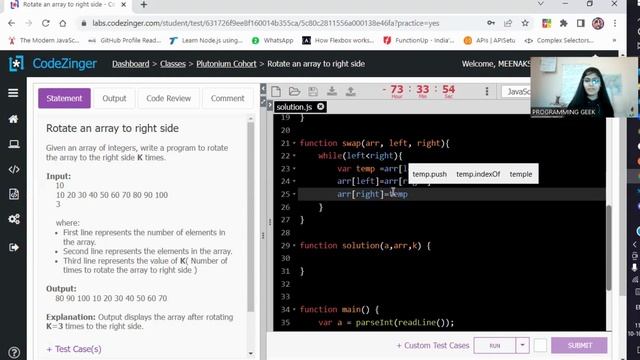Viewport: 640px width, 360px height.
Task: Choose the temp.push autocomplete suggestion
Action: (x=429, y=174)
